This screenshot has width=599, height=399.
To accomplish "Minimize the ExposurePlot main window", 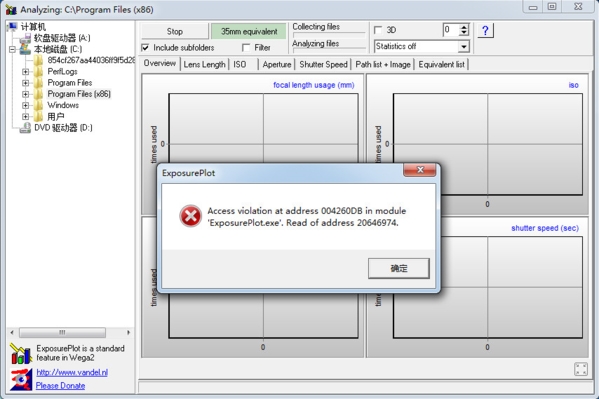I will 533,7.
